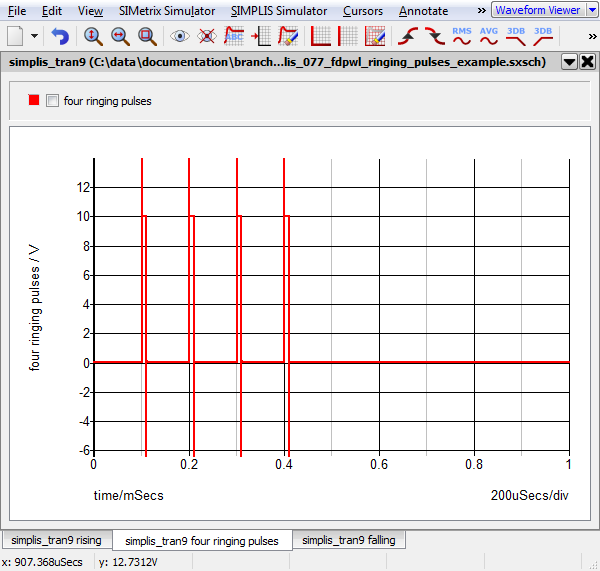This screenshot has height=571, width=600.
Task: Toggle the four ringing pulses checkbox
Action: pyautogui.click(x=53, y=101)
